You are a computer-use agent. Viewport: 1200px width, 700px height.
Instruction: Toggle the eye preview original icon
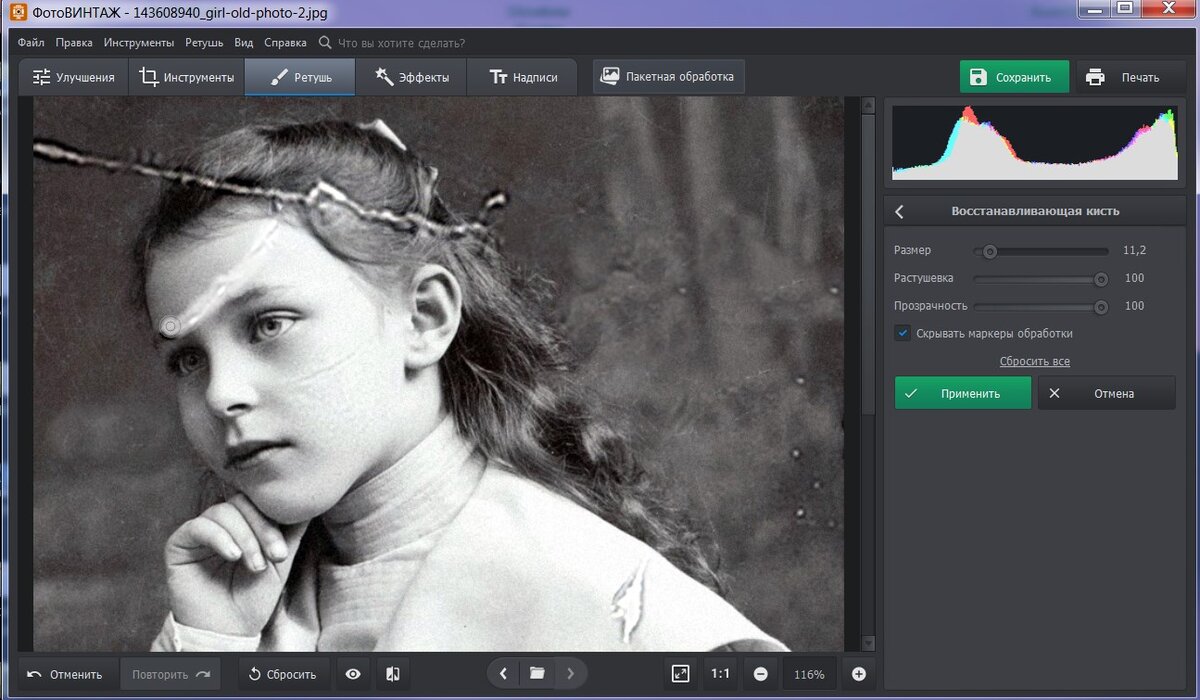[353, 674]
